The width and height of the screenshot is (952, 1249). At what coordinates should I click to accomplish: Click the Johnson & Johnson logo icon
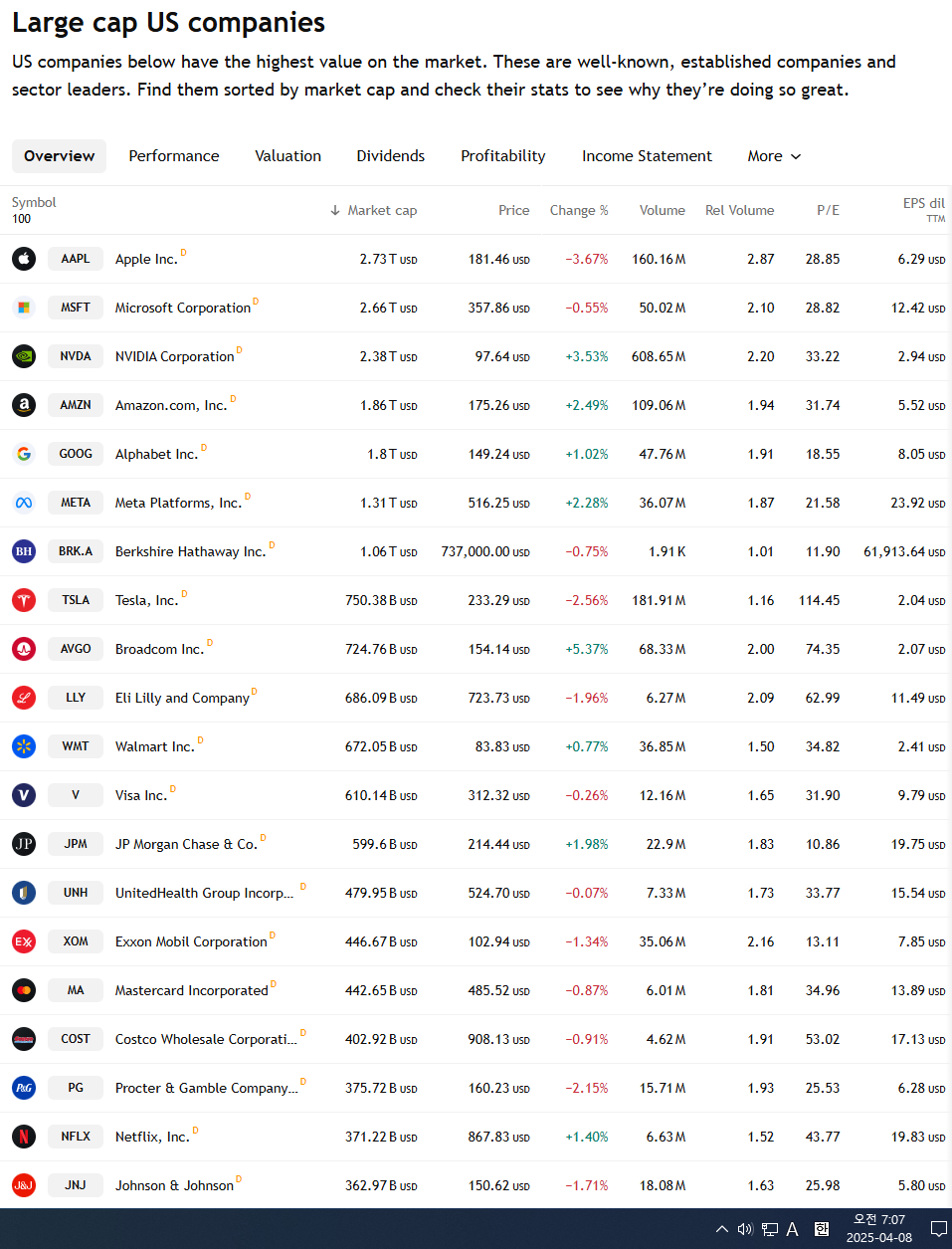point(24,1185)
